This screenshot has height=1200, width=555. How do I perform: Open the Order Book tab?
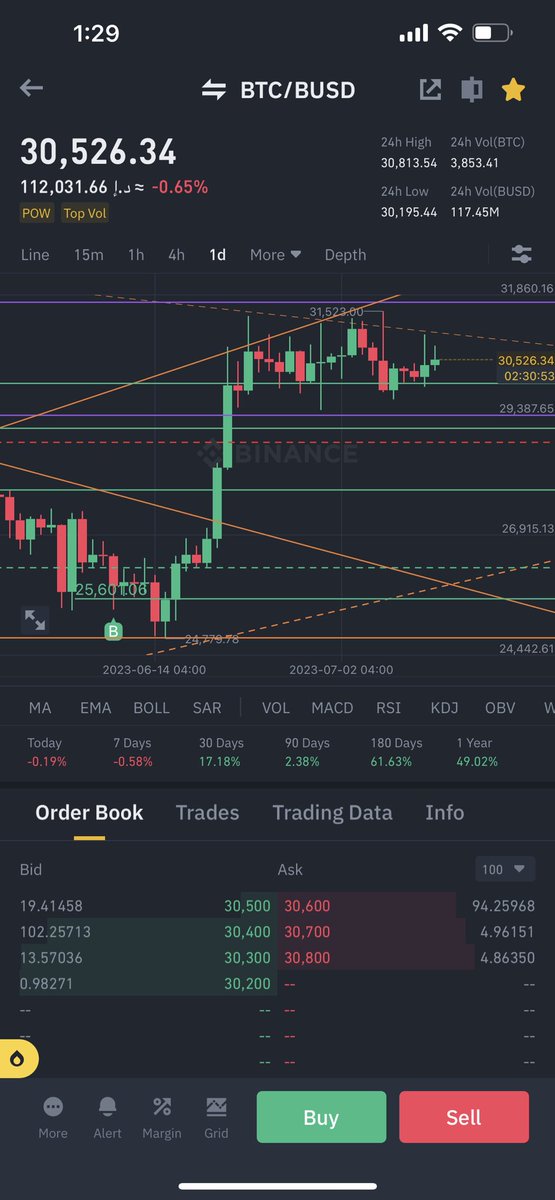tap(89, 813)
